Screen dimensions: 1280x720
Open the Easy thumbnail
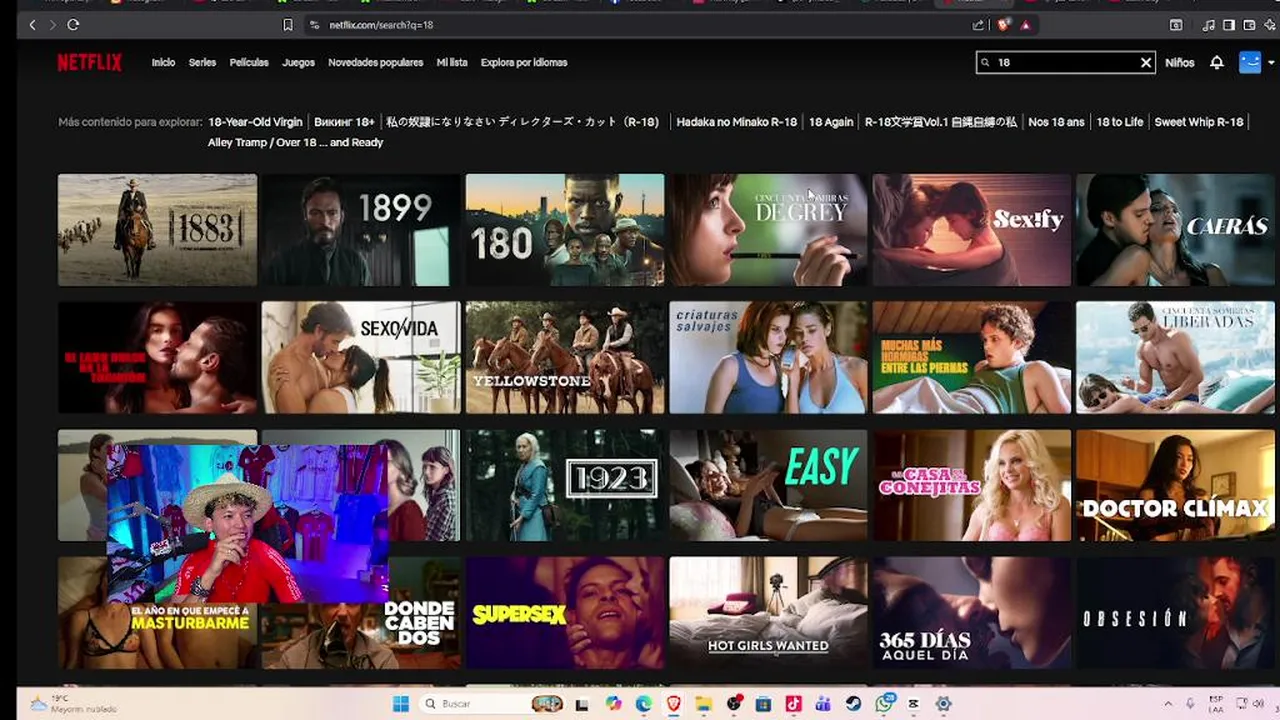[x=768, y=485]
